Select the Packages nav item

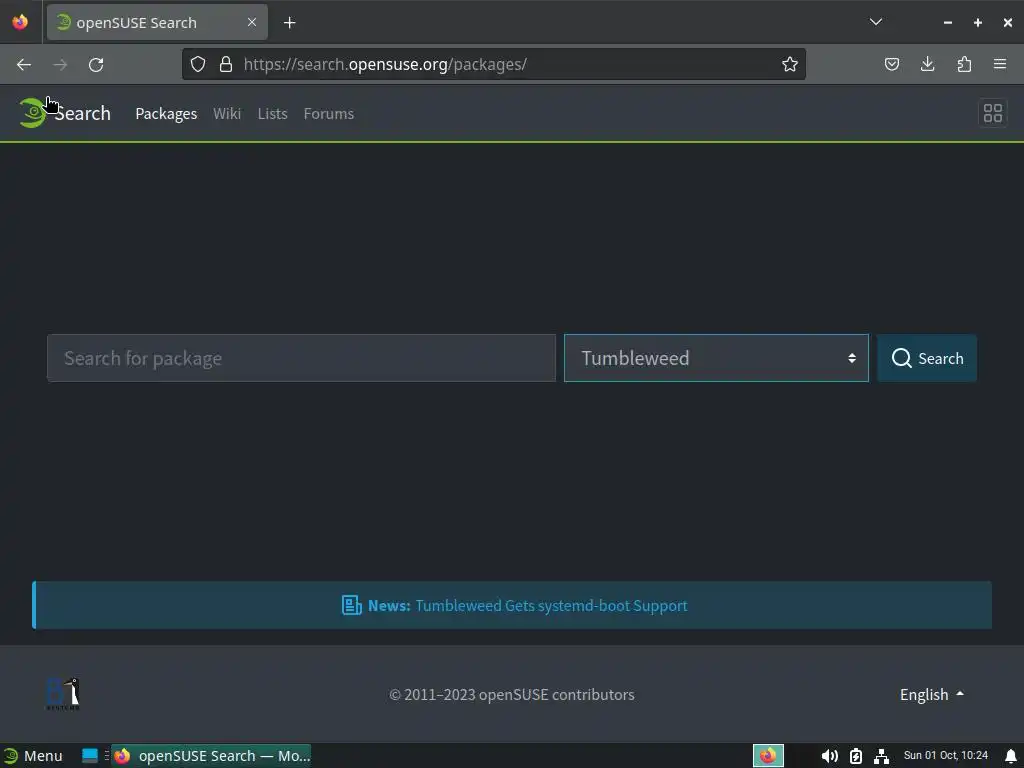click(166, 114)
